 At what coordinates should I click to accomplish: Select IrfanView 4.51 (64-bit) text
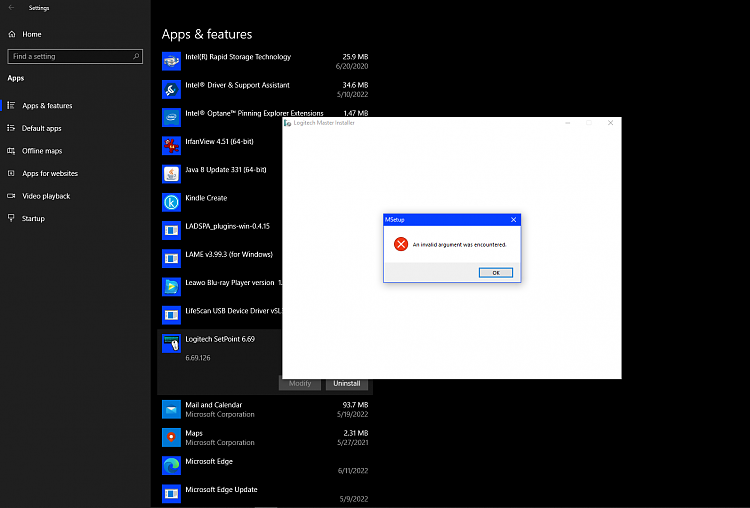click(220, 142)
